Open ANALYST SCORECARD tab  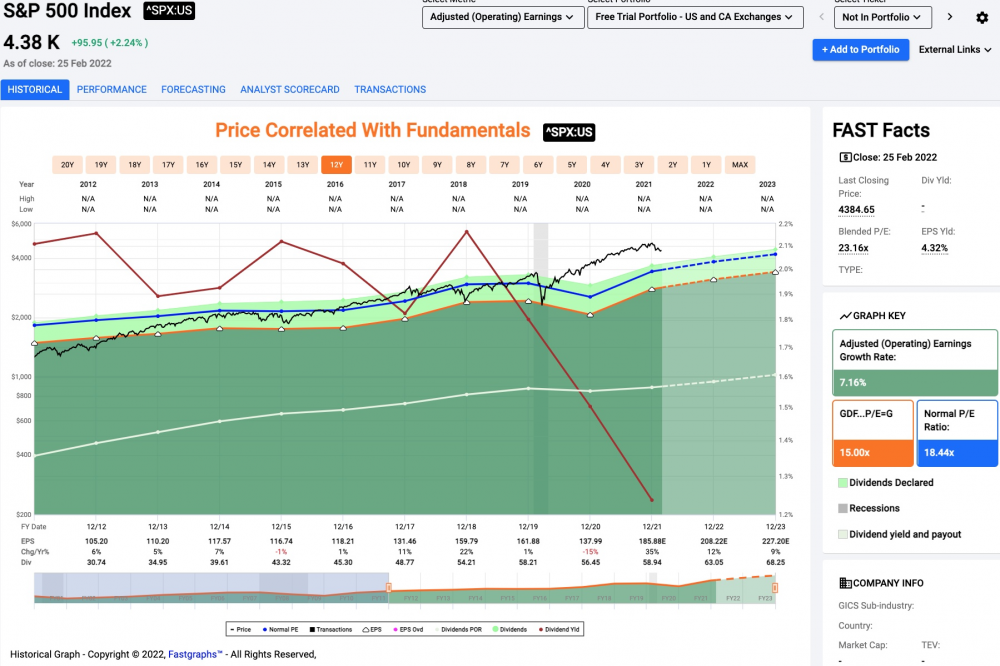[290, 89]
